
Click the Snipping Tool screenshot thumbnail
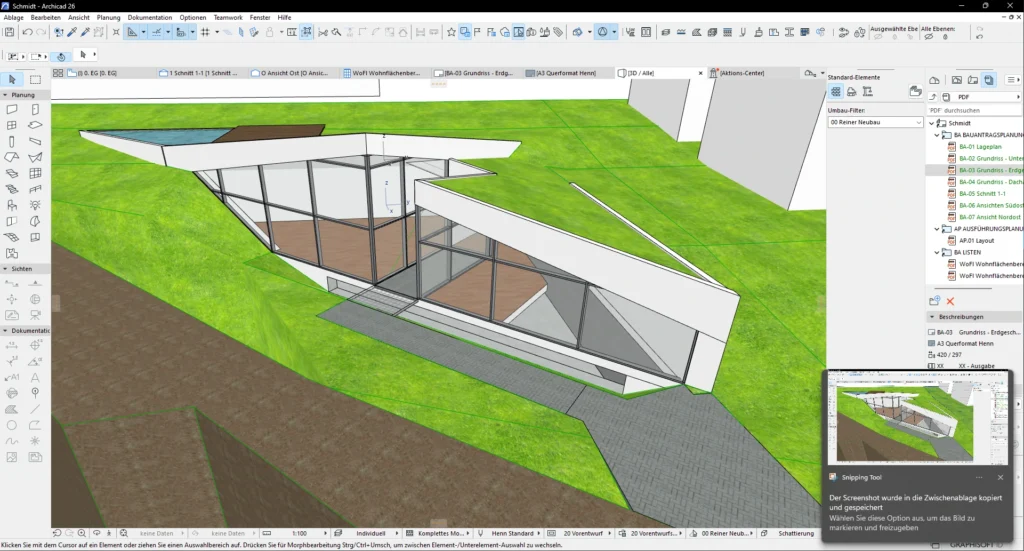(917, 417)
